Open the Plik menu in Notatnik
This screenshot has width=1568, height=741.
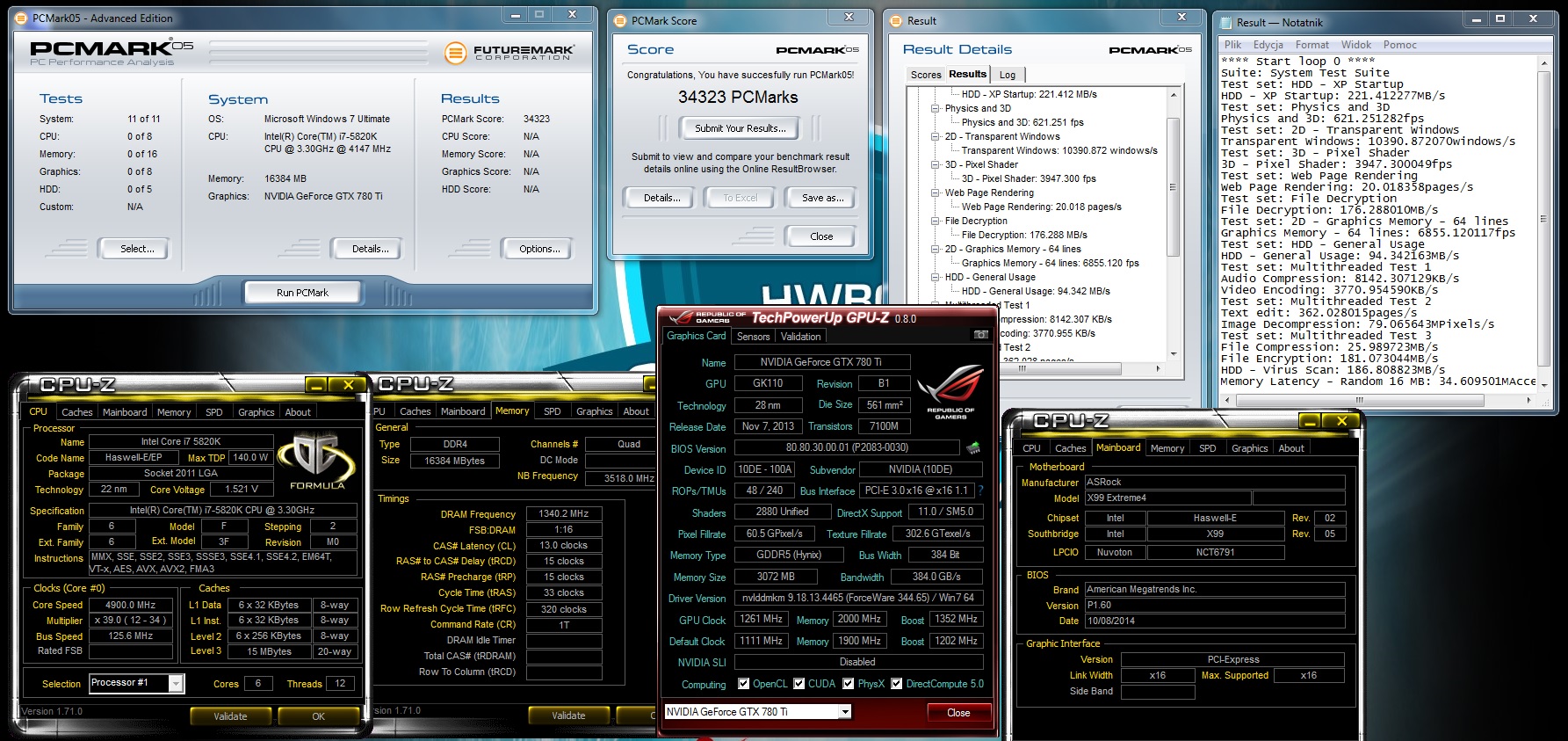[x=1233, y=45]
